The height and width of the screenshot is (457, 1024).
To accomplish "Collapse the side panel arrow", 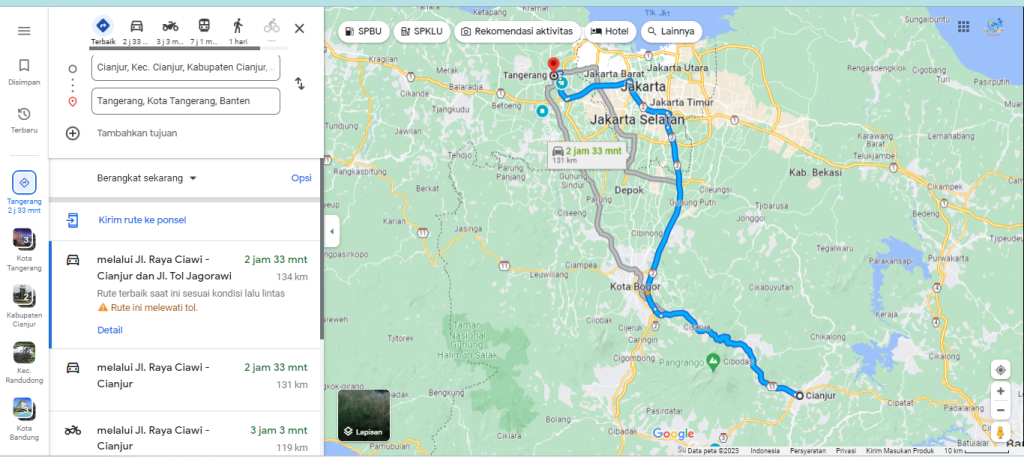I will click(x=331, y=232).
